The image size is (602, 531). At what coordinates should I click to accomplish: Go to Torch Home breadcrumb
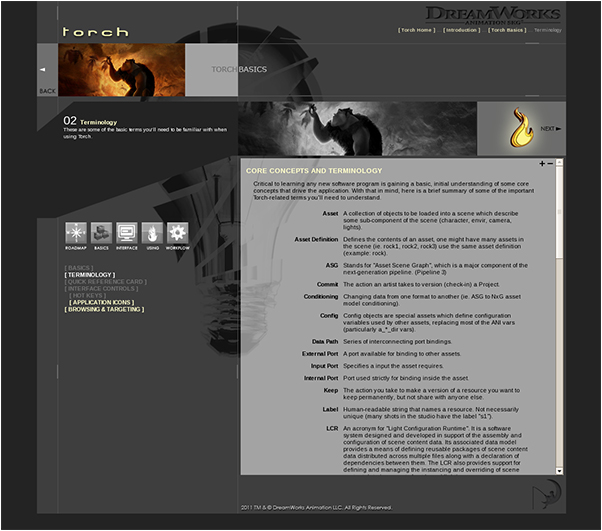[417, 30]
